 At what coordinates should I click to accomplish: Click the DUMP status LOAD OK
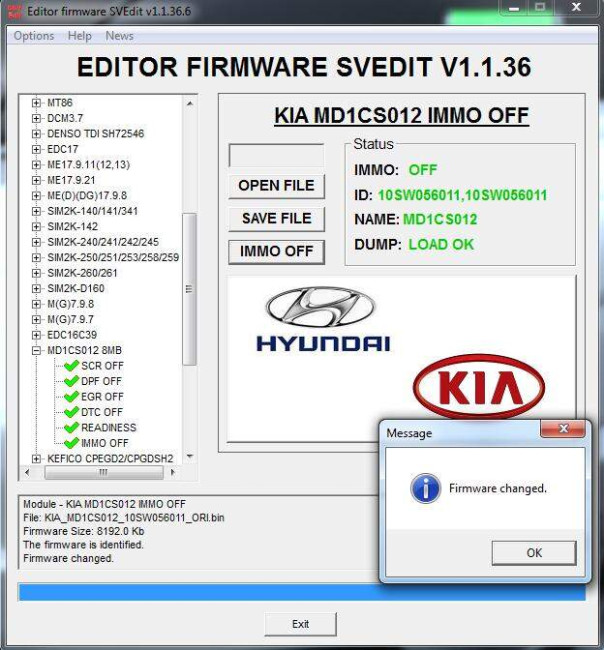coord(441,245)
